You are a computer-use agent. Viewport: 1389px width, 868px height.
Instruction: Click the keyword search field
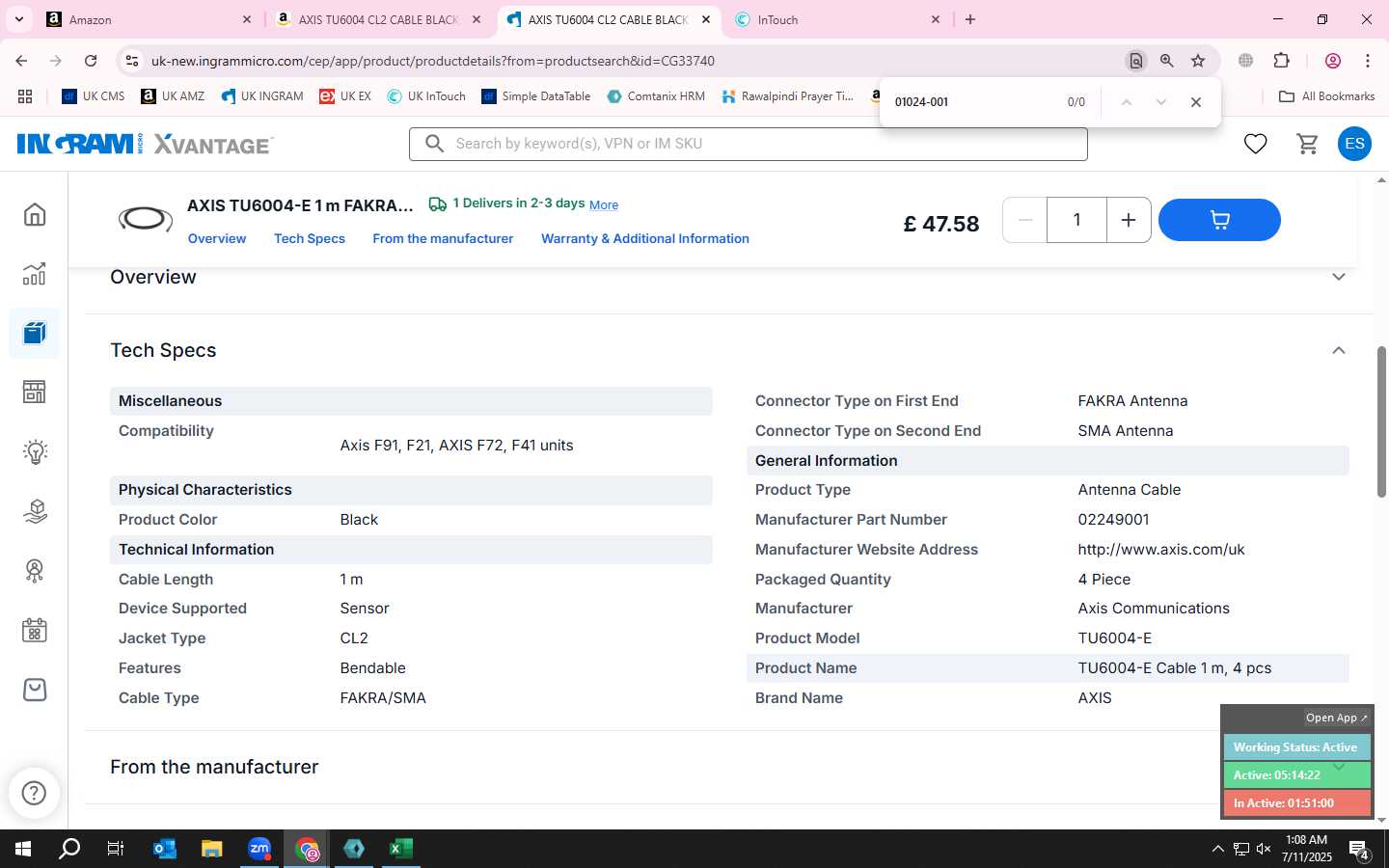749,144
